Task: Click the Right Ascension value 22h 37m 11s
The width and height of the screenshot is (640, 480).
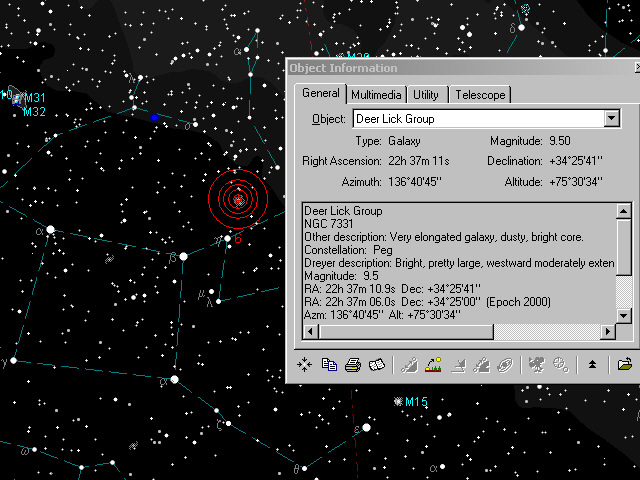Action: (x=419, y=161)
